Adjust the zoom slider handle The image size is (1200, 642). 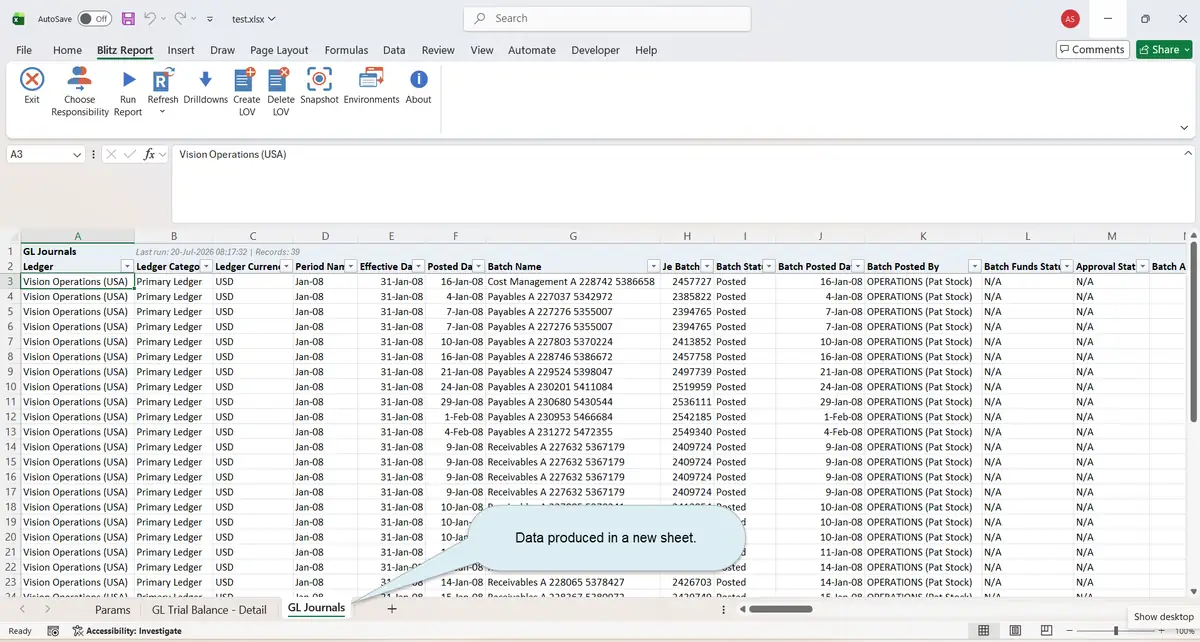click(1116, 631)
